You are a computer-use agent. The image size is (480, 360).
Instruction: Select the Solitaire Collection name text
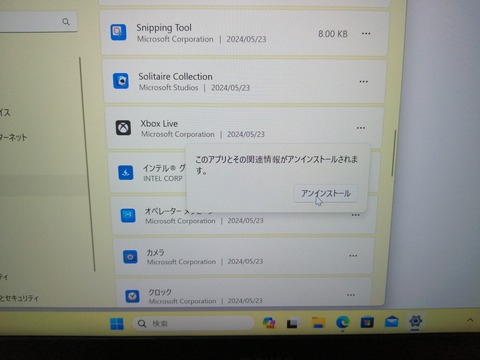(175, 77)
